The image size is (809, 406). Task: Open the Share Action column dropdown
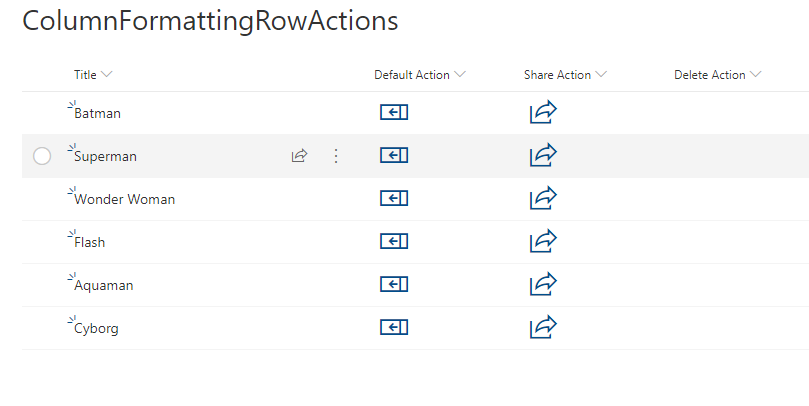click(601, 75)
